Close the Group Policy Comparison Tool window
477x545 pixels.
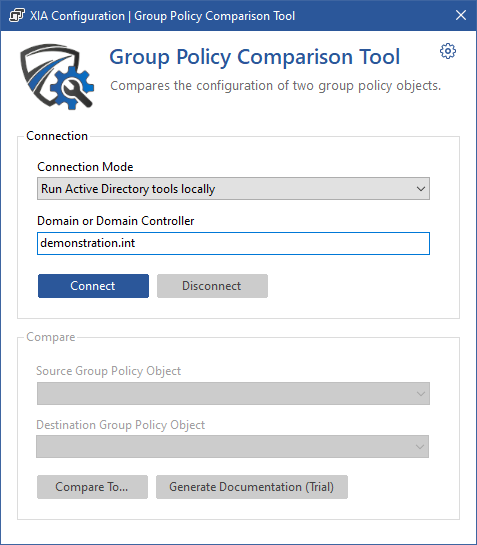(x=461, y=15)
